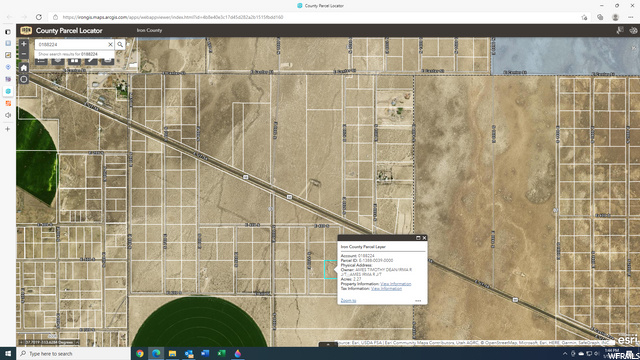Open Outlook from taskbar
This screenshot has width=640, height=360.
189,353
